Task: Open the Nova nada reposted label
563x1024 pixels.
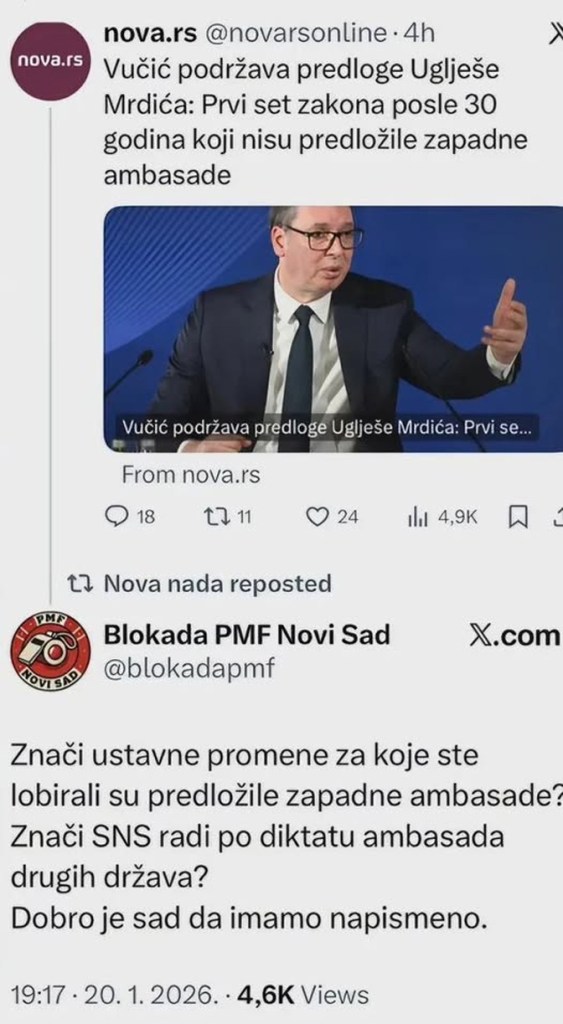Action: (x=218, y=583)
